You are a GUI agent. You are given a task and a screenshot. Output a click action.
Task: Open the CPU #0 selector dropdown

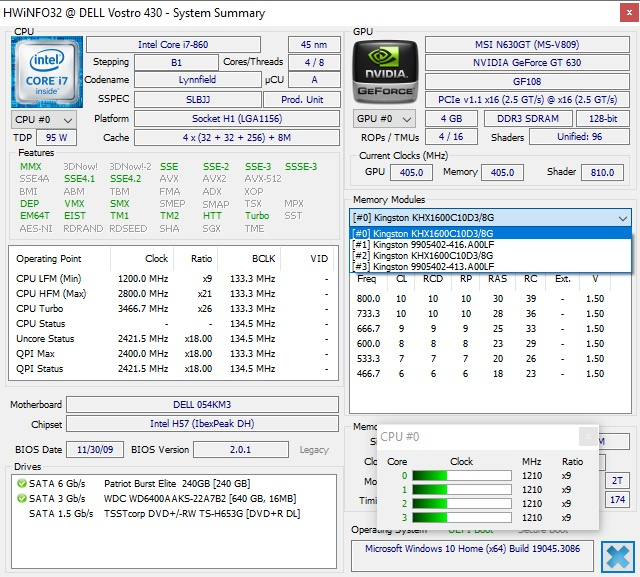click(x=44, y=120)
